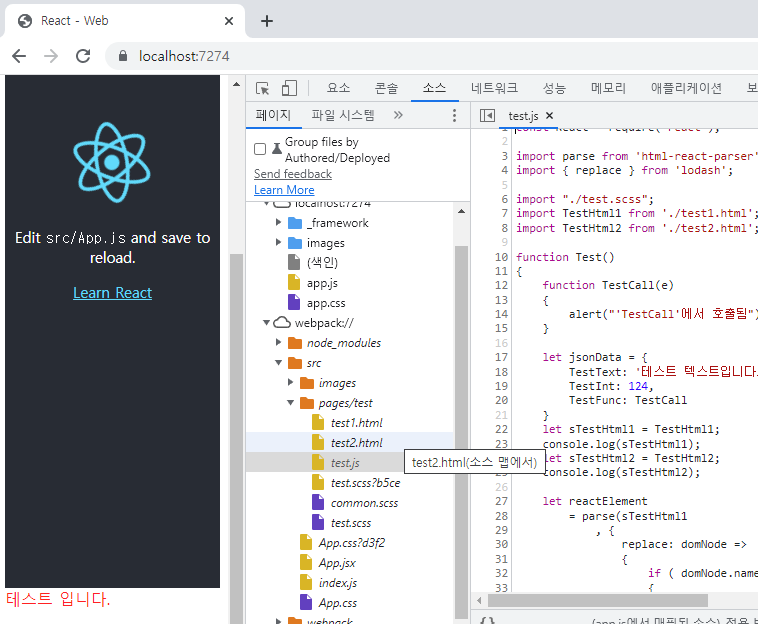Expand the localhost images folder
Viewport: 758px width, 624px height.
pos(278,242)
